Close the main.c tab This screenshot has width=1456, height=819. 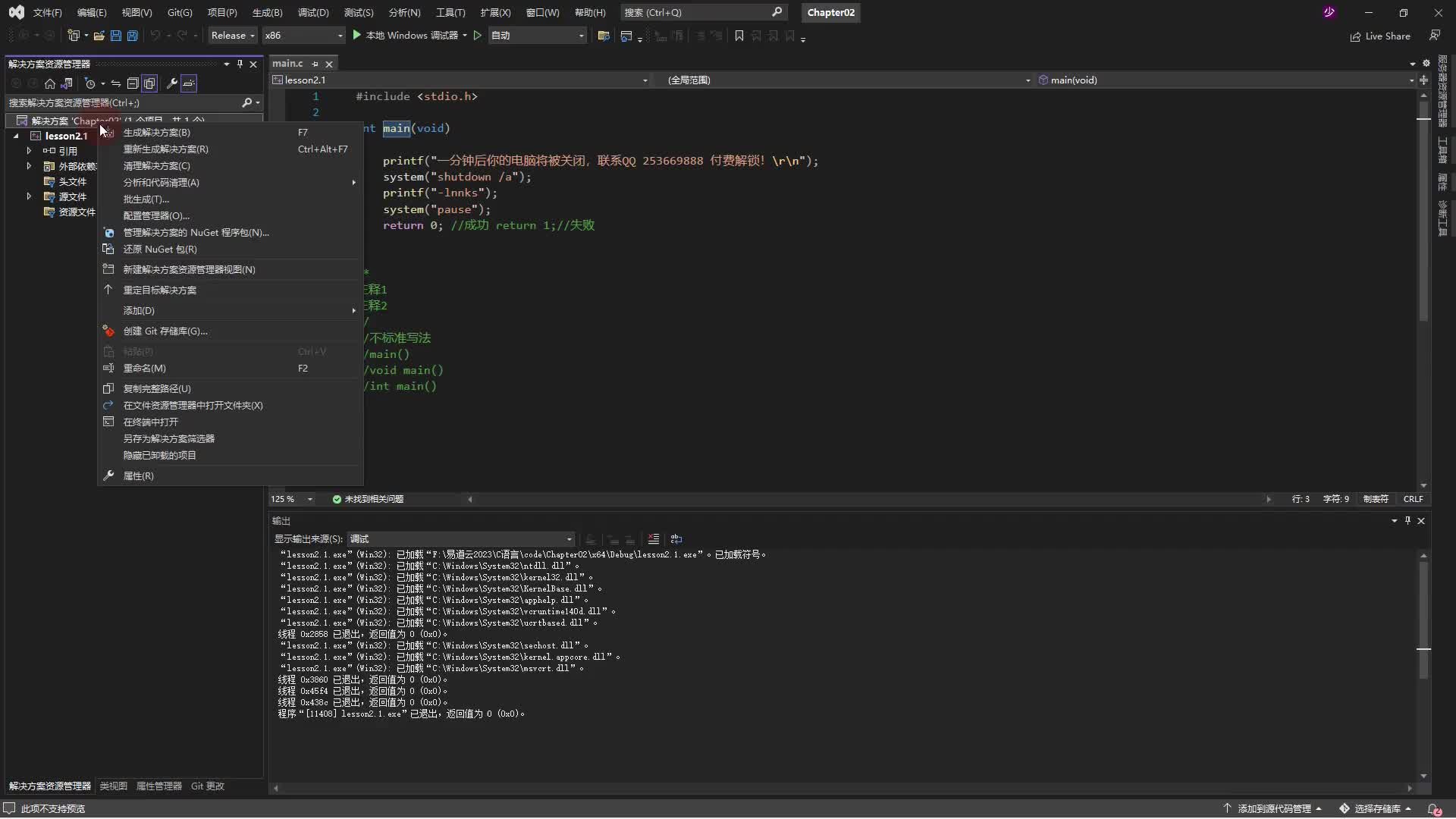coord(329,64)
